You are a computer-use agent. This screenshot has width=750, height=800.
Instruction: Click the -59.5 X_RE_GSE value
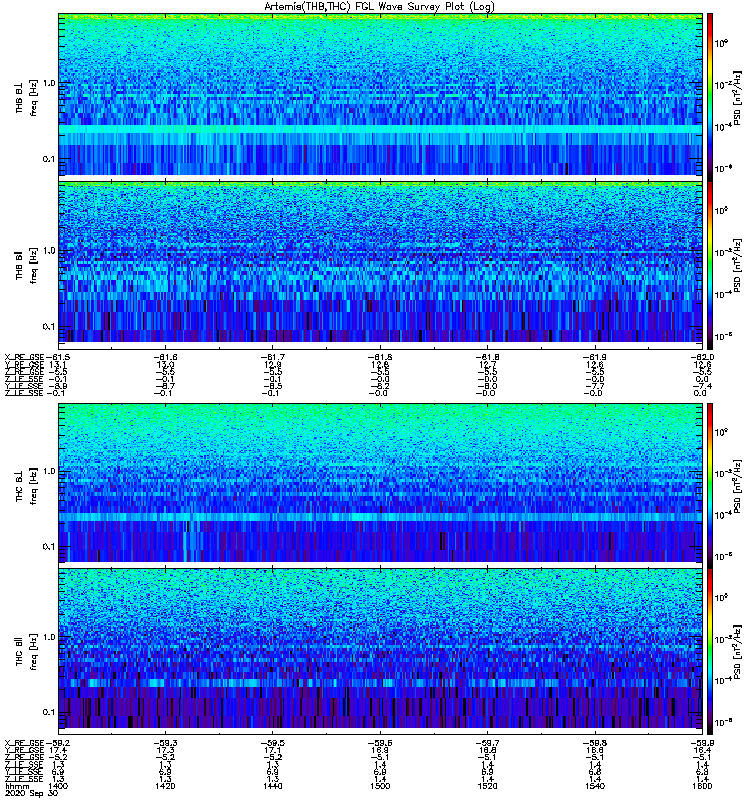pyautogui.click(x=273, y=743)
